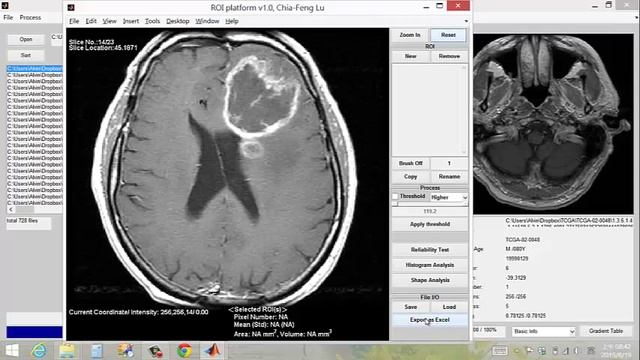Switch to MATLAB in the taskbar

(212, 351)
